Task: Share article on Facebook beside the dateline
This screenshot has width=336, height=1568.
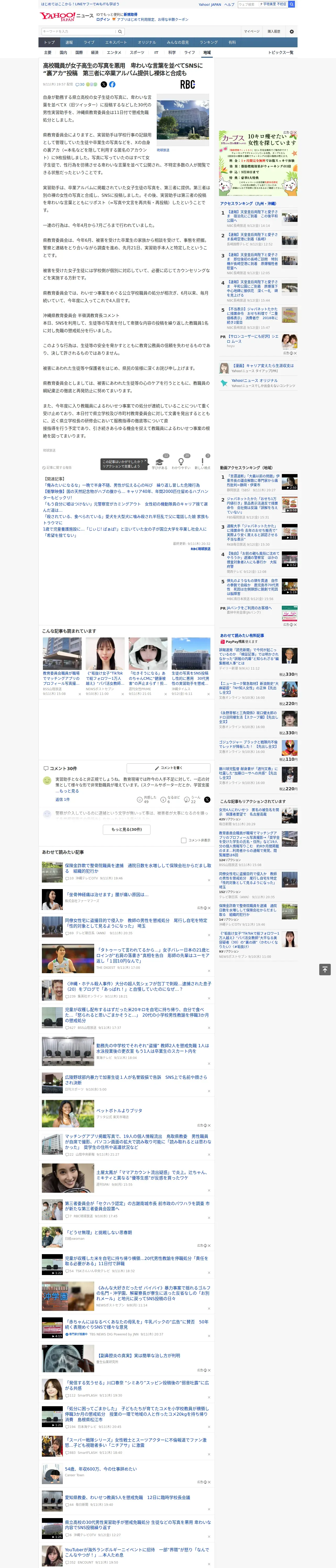Action: (112, 85)
